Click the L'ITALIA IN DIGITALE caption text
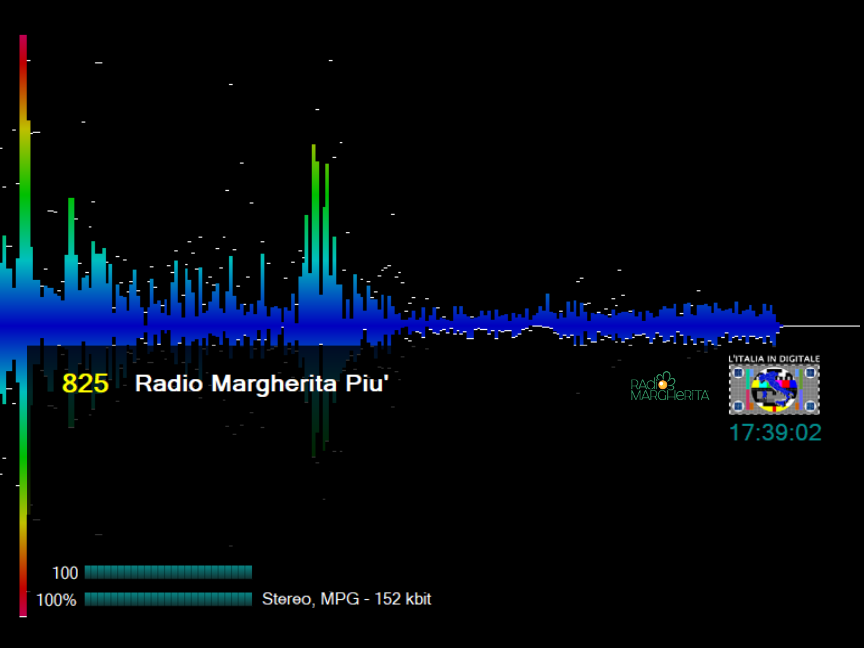Viewport: 864px width, 648px height. (774, 358)
